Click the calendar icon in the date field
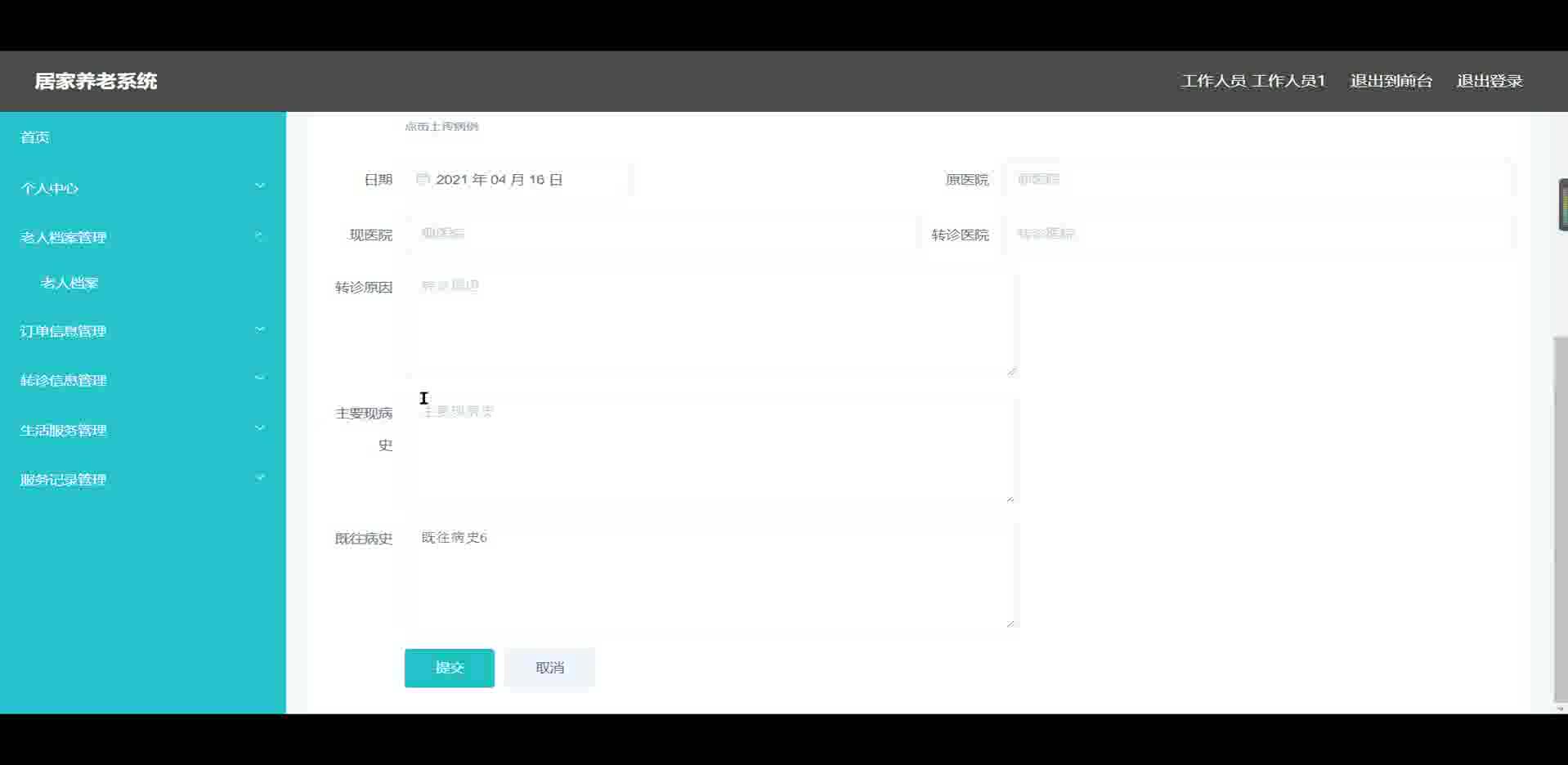The width and height of the screenshot is (1568, 765). tap(423, 179)
